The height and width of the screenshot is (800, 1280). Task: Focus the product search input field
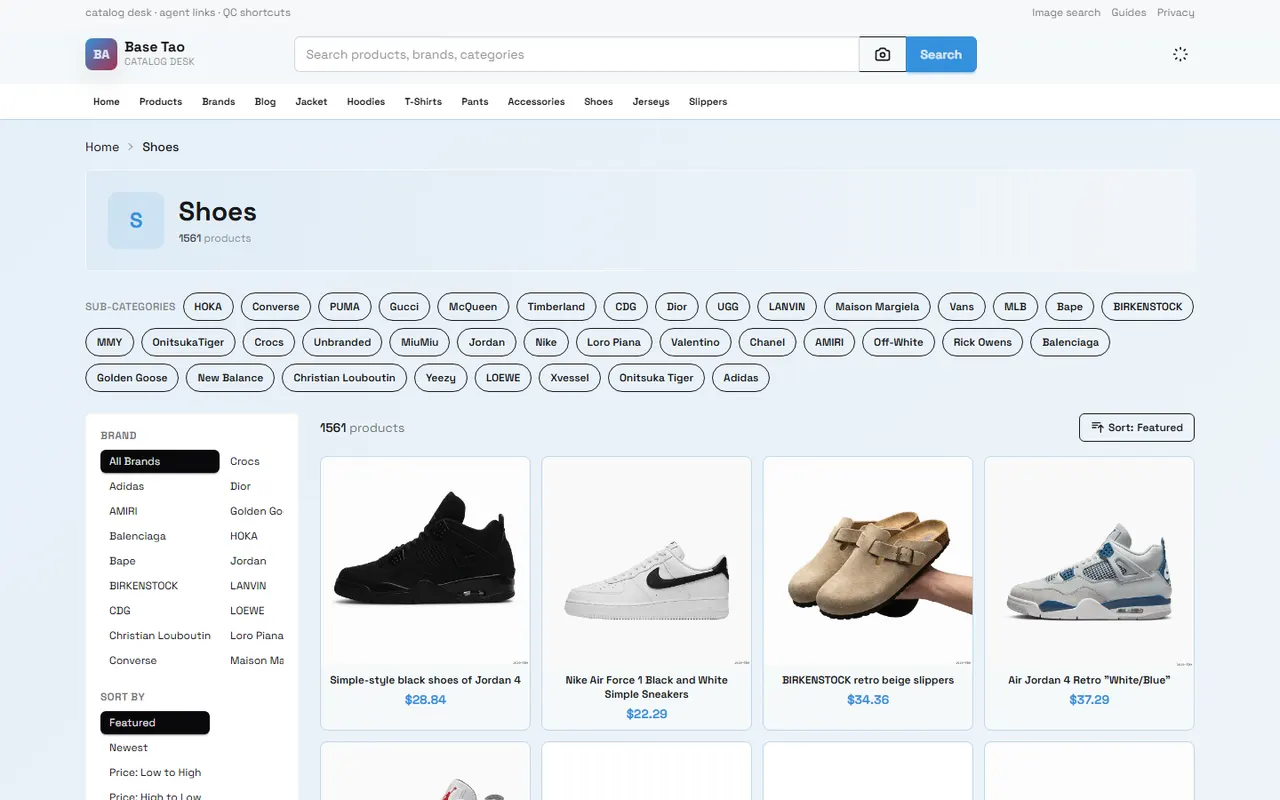(577, 55)
